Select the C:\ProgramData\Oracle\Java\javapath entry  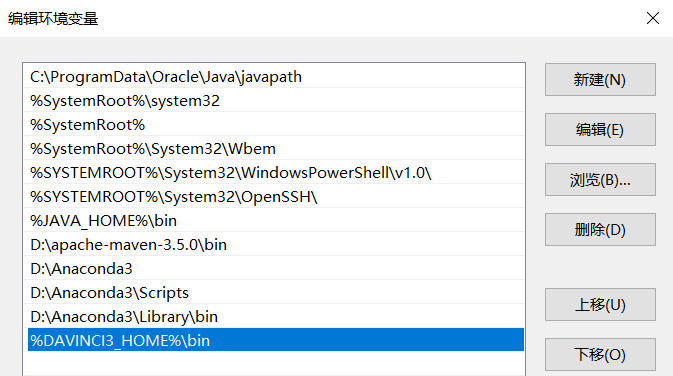point(276,77)
